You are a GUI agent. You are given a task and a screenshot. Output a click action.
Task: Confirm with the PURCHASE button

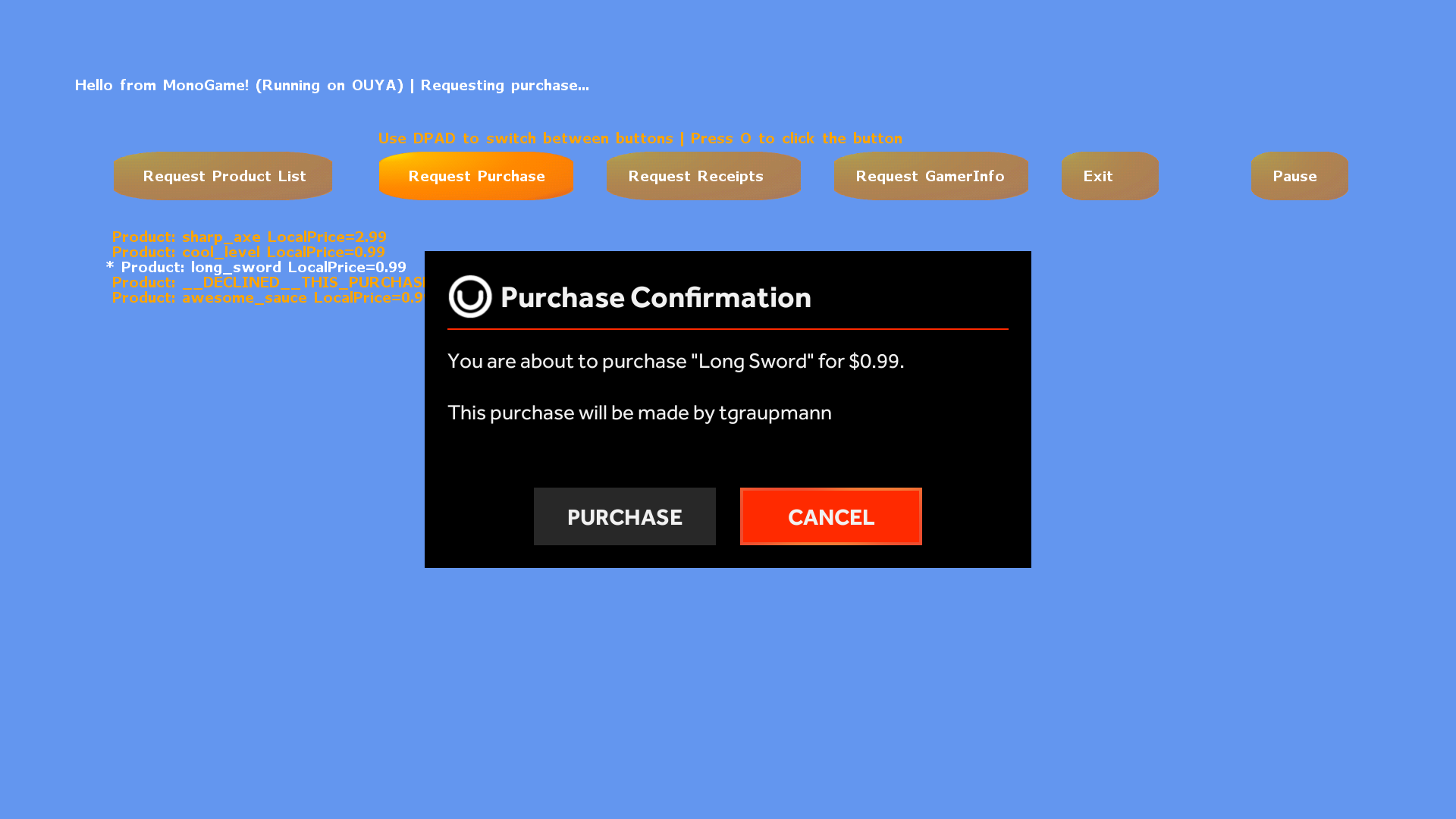pos(624,516)
